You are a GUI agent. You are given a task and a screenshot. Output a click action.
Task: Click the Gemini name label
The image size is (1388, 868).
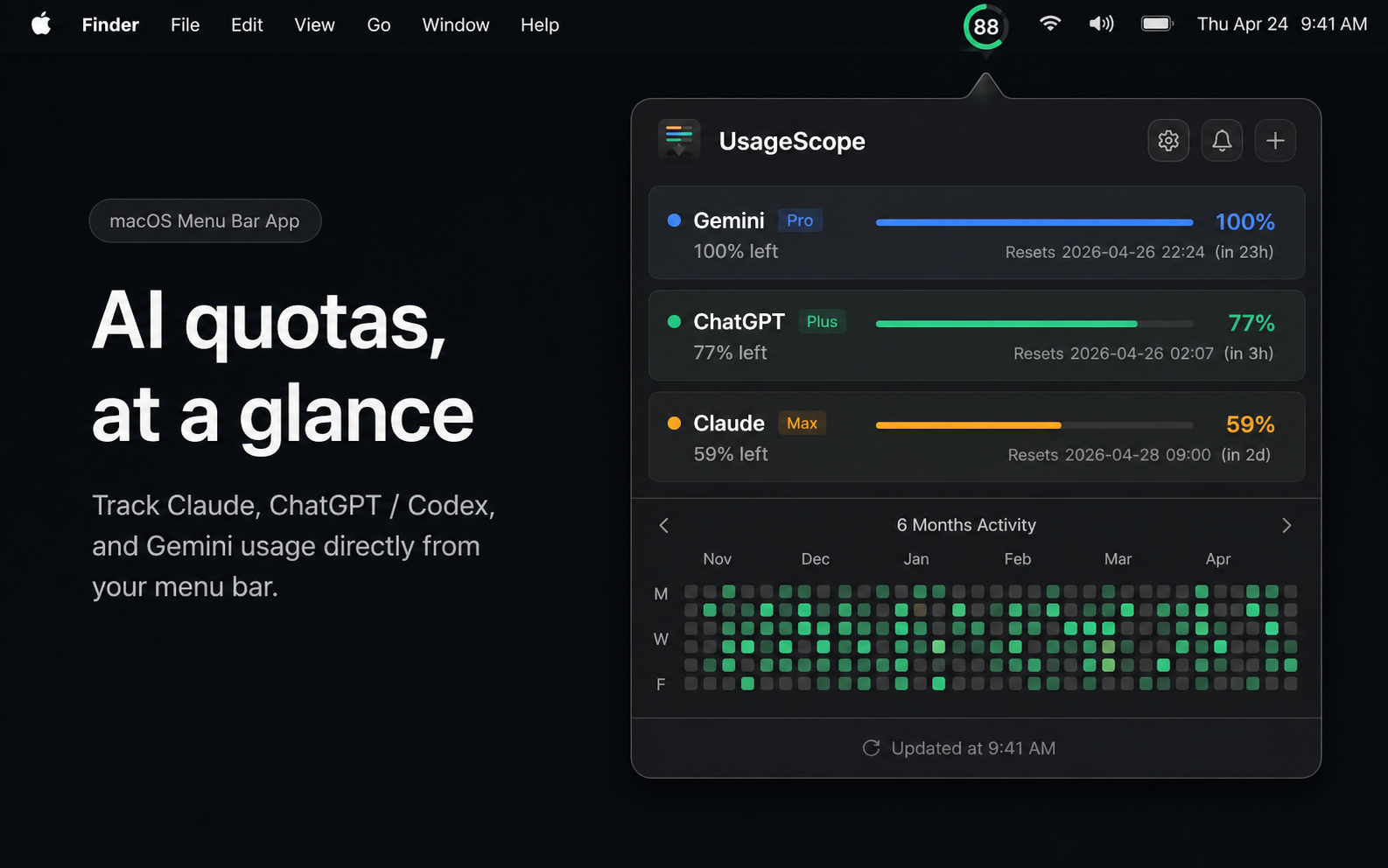coord(729,220)
